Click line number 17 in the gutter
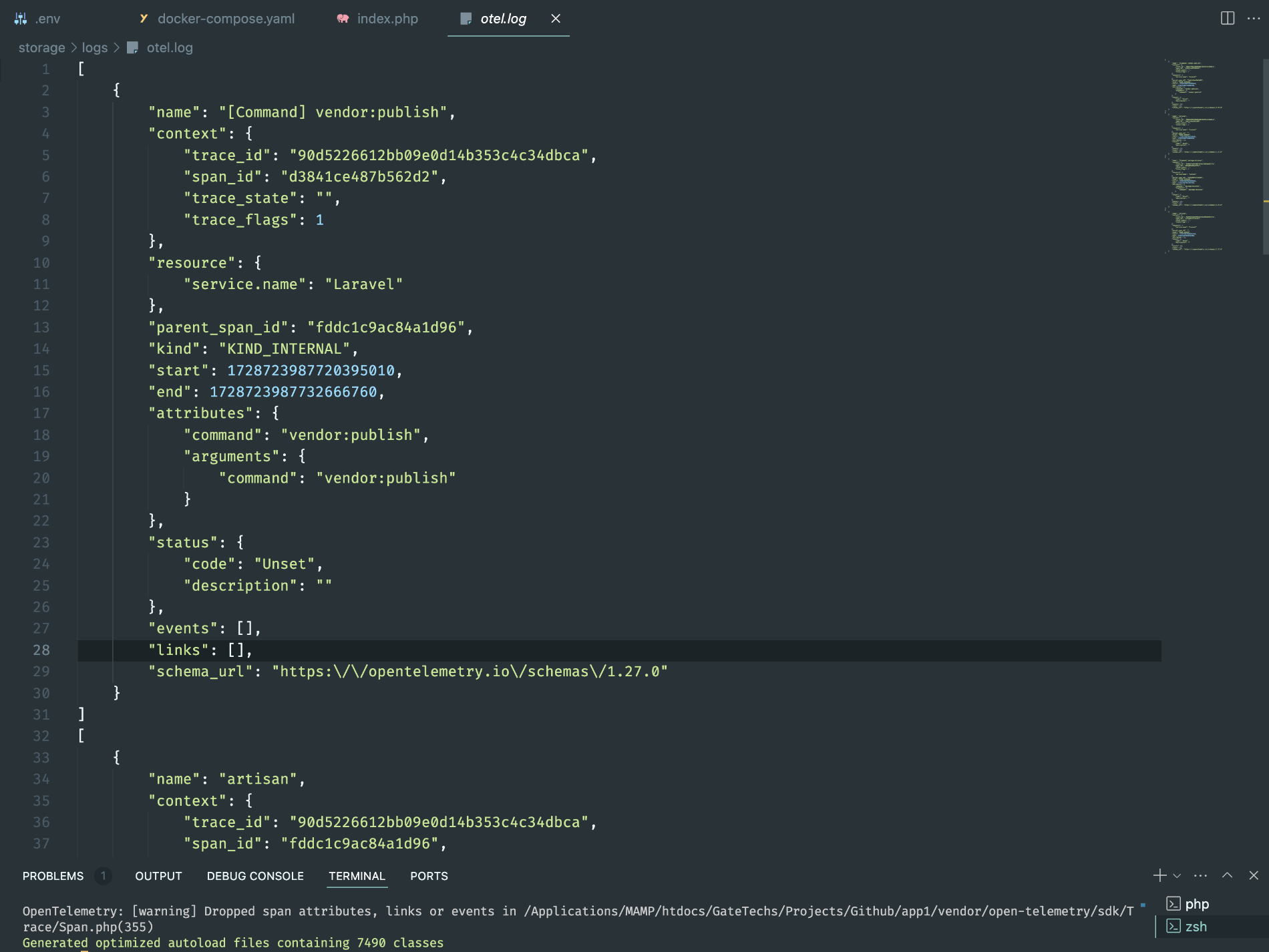 pos(41,413)
